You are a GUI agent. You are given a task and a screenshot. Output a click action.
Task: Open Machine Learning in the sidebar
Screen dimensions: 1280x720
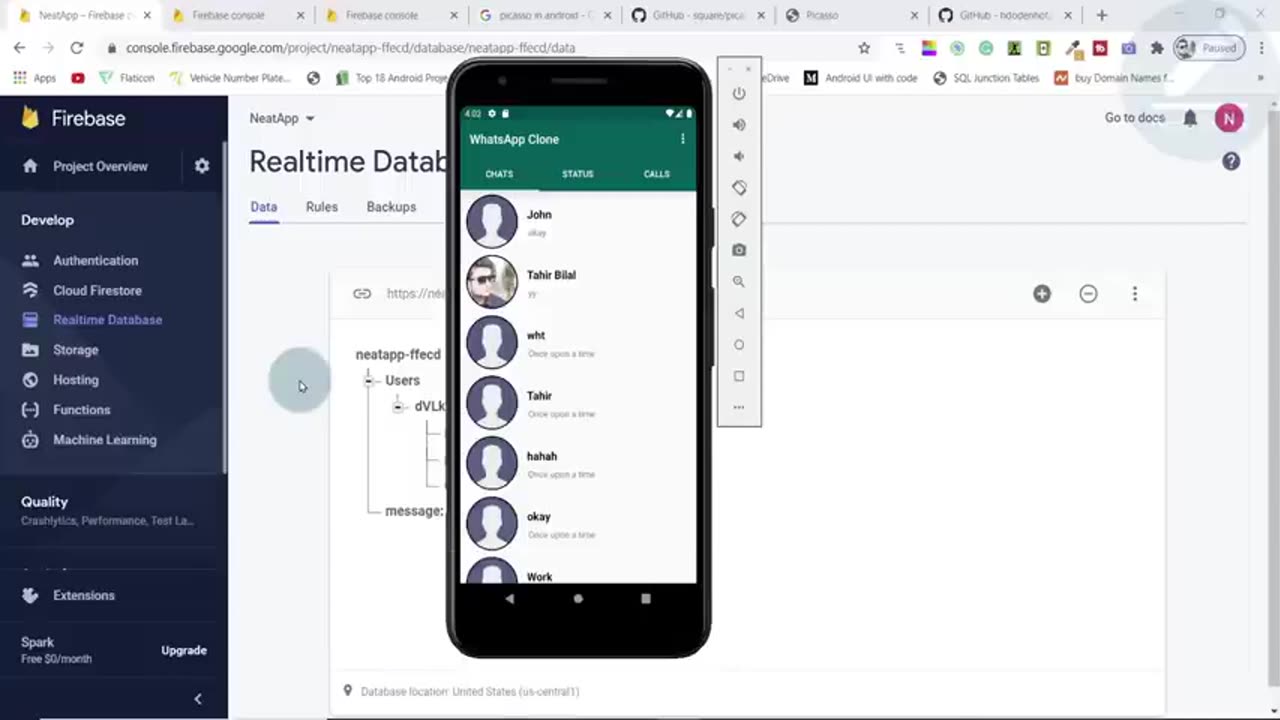click(105, 440)
